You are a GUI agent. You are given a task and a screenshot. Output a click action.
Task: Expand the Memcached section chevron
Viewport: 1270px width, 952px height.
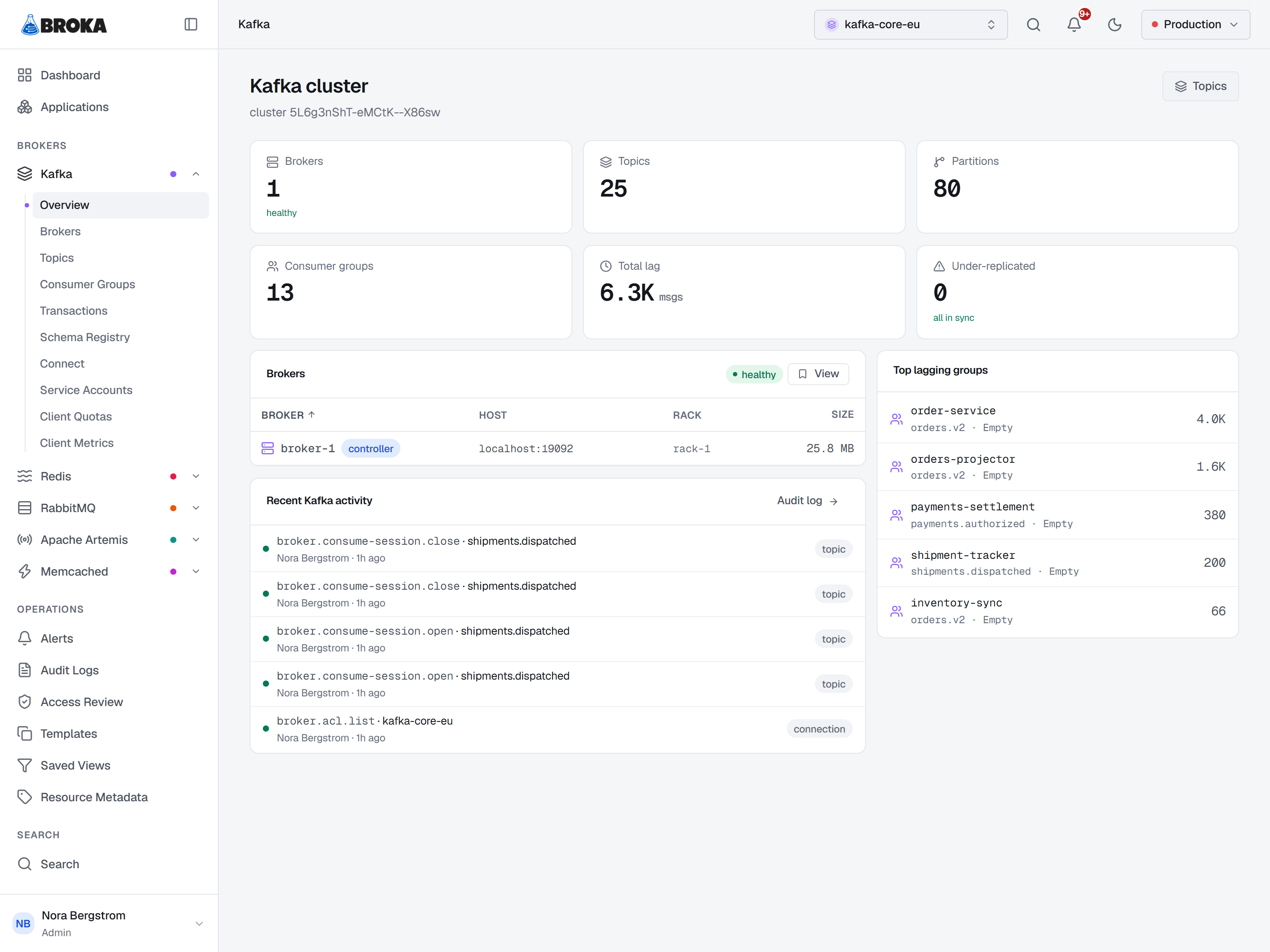pyautogui.click(x=196, y=572)
